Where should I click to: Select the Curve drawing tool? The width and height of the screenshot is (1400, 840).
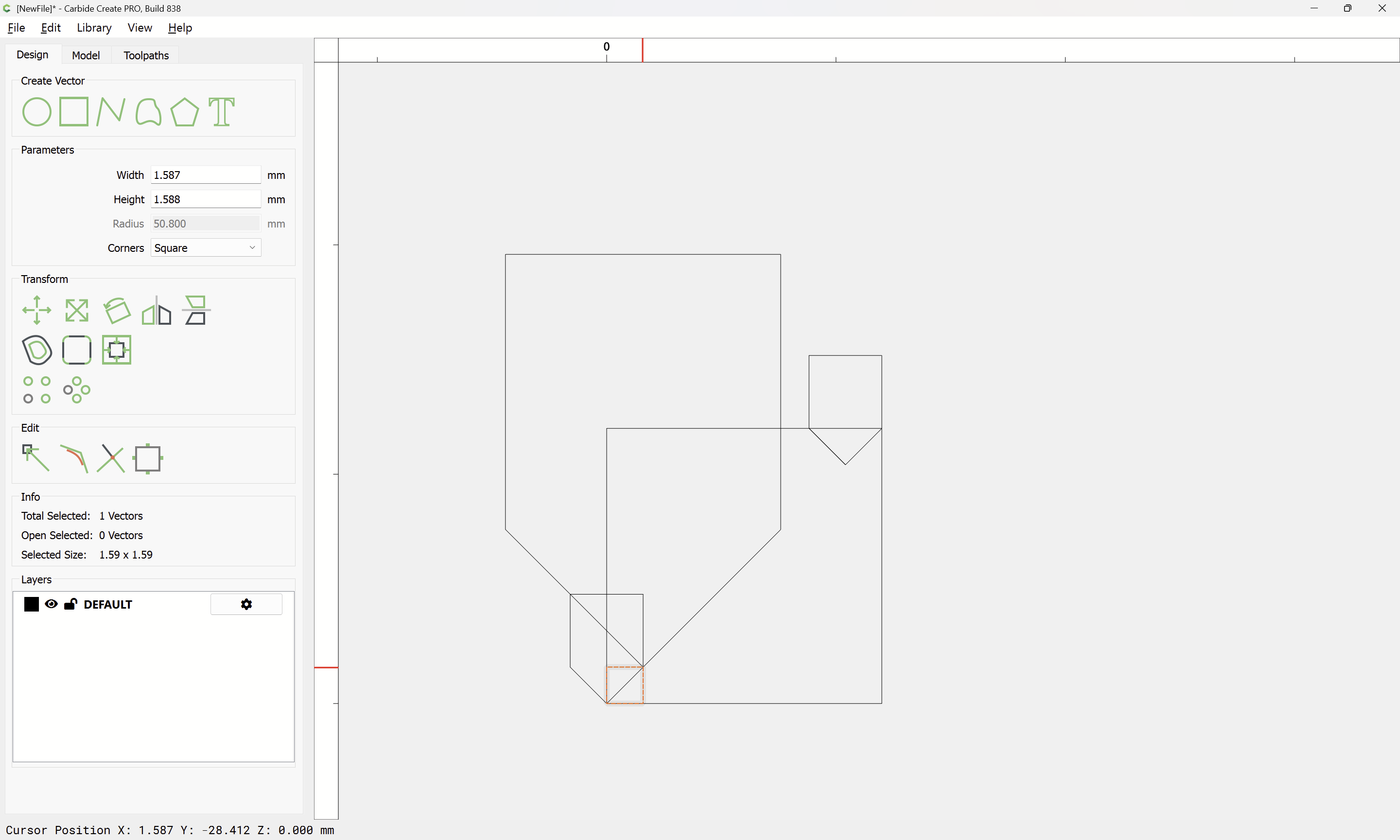click(148, 111)
